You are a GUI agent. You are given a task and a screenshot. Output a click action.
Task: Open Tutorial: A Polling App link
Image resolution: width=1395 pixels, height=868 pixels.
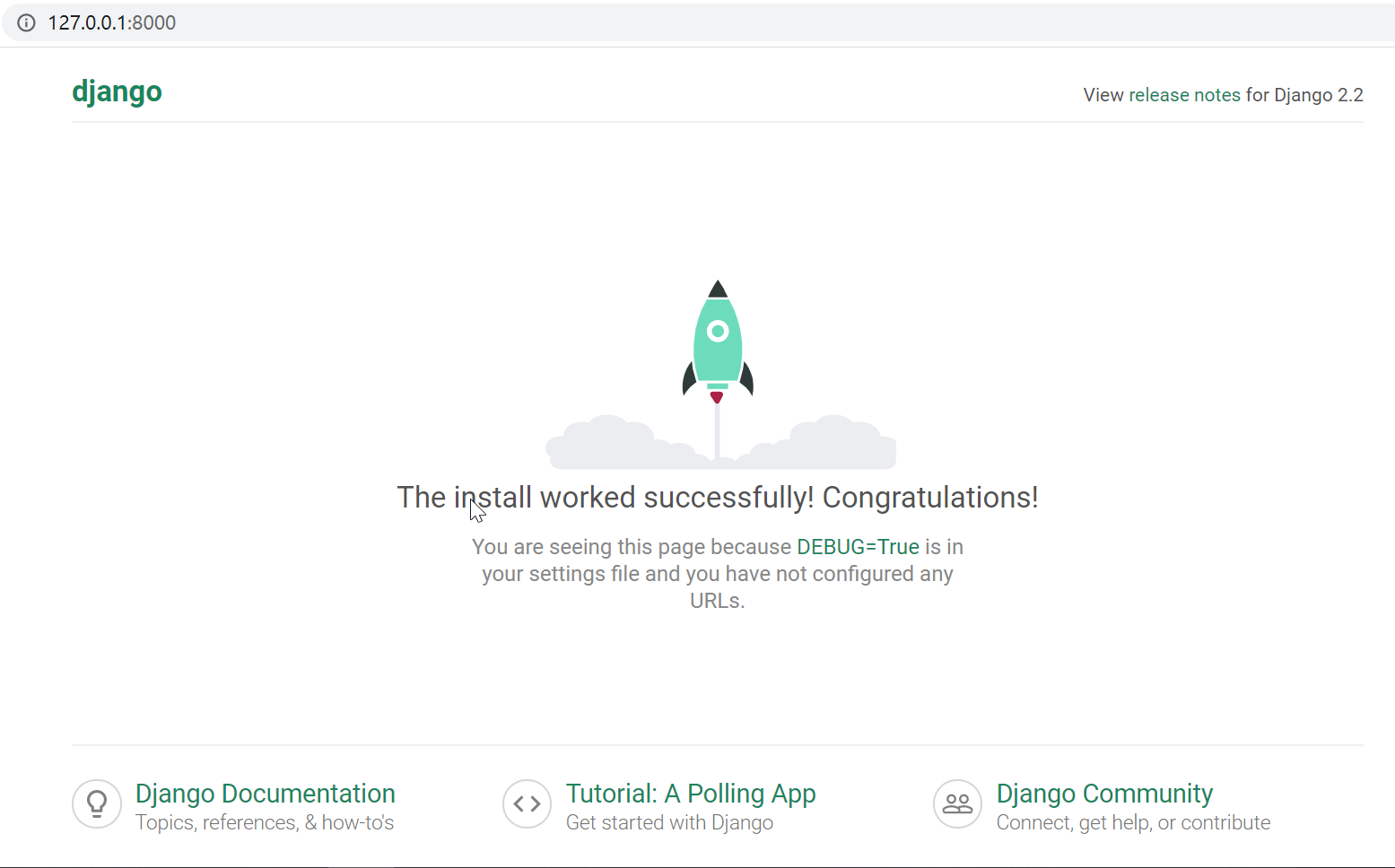[x=691, y=794]
